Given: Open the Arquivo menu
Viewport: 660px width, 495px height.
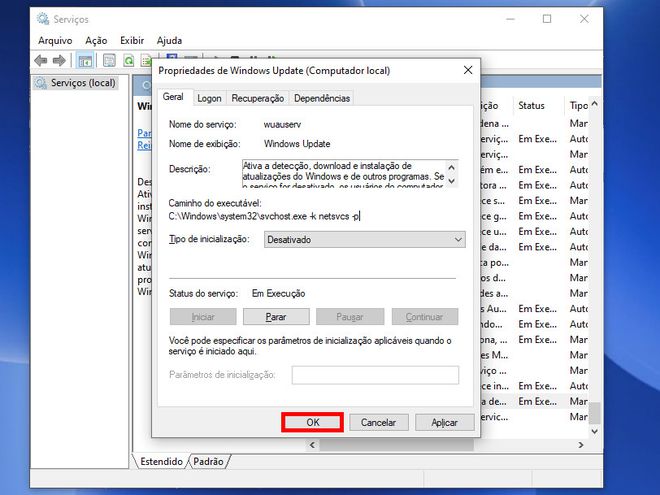Looking at the screenshot, I should pos(55,41).
